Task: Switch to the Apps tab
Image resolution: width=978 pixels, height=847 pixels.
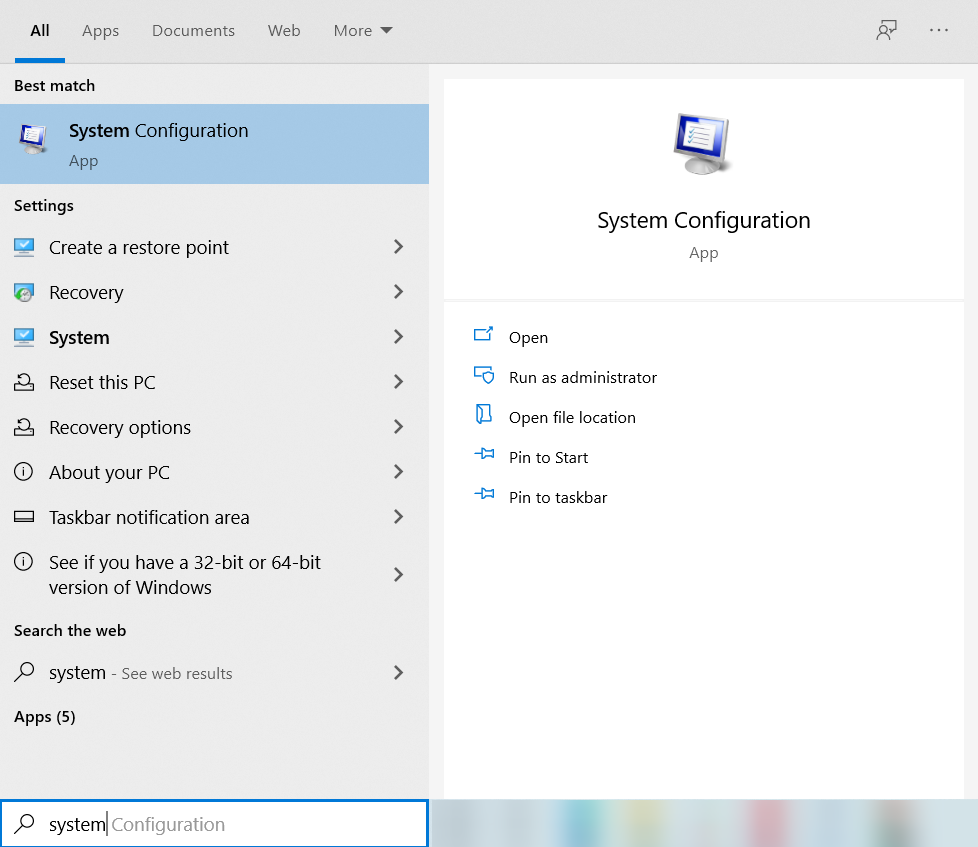Action: (100, 31)
